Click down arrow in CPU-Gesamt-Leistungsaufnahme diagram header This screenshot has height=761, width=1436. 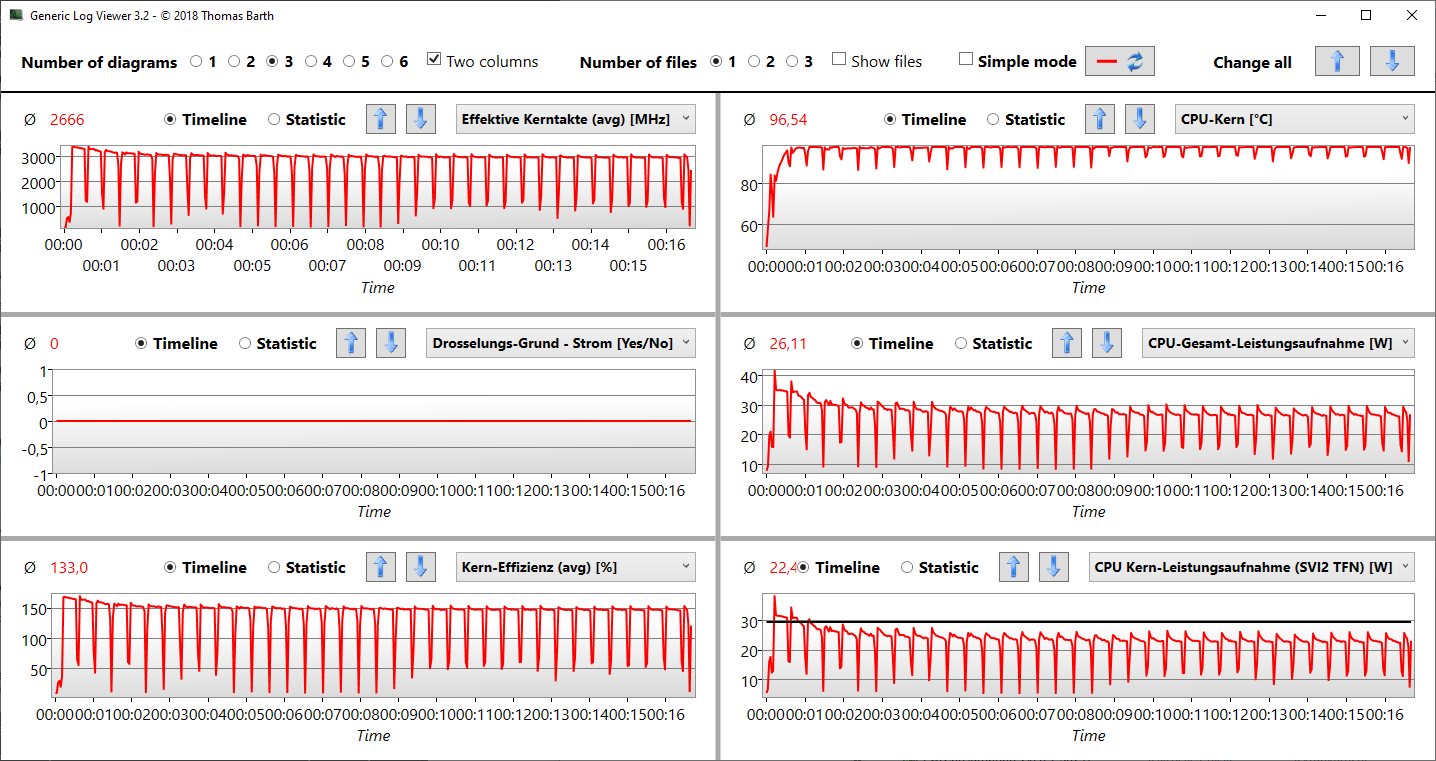point(1107,343)
